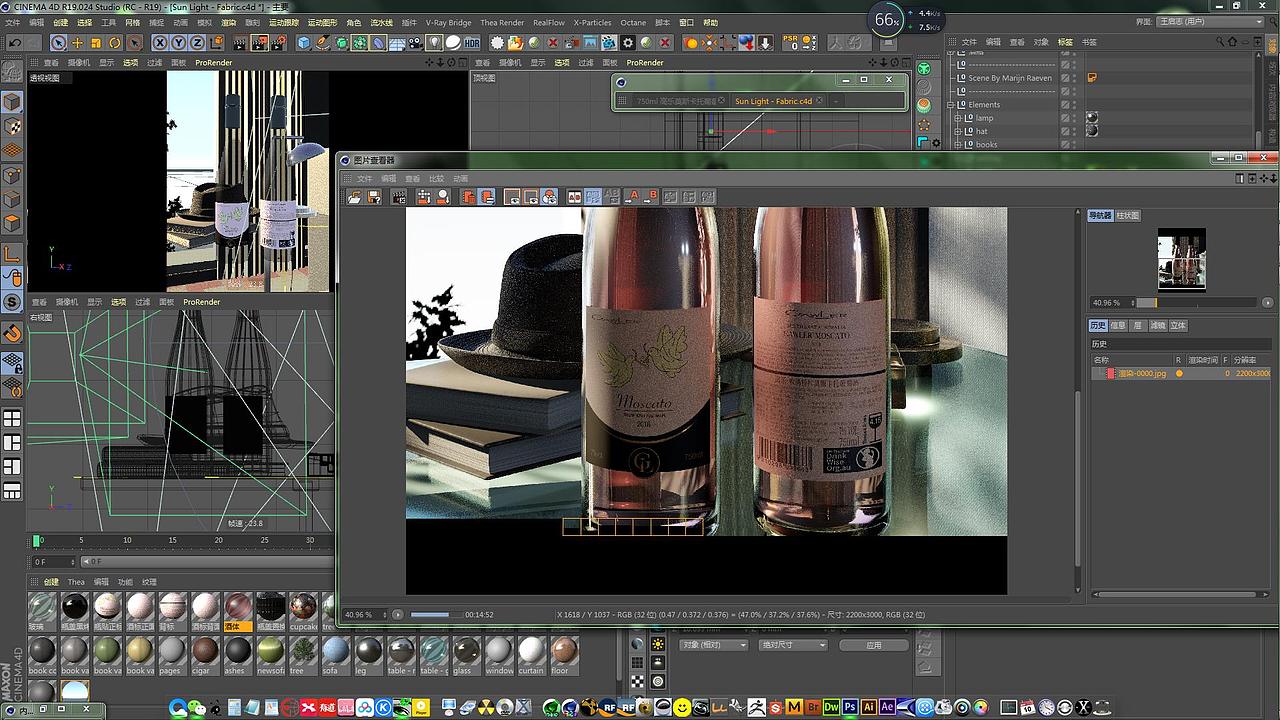1280x720 pixels.
Task: Select the Rotate tool in top toolbar
Action: tap(115, 43)
